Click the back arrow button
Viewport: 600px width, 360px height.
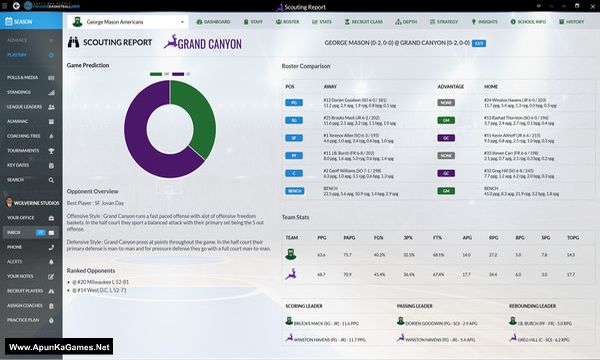pyautogui.click(x=16, y=6)
